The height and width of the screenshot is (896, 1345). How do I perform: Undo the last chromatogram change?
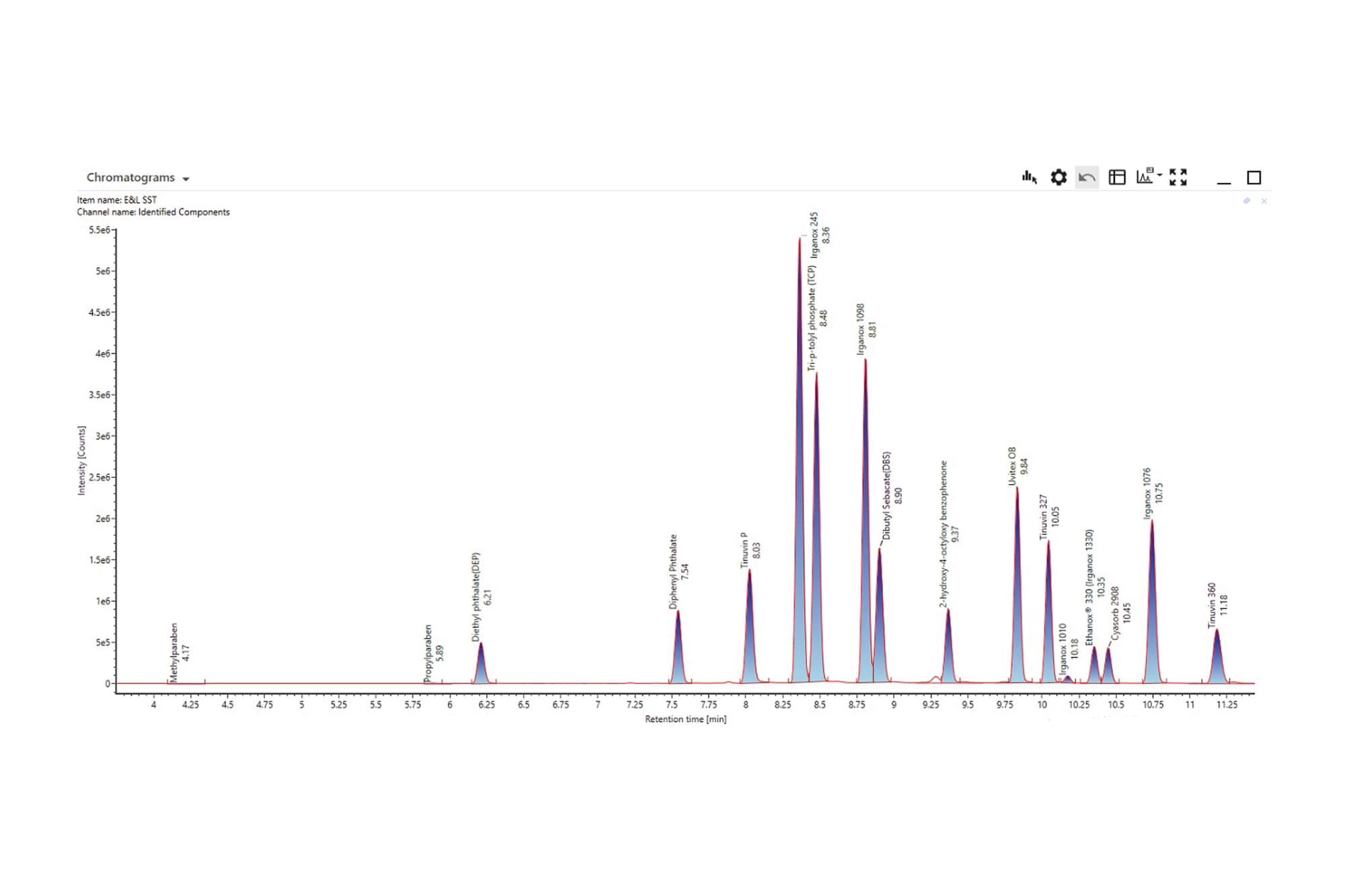tap(1086, 177)
